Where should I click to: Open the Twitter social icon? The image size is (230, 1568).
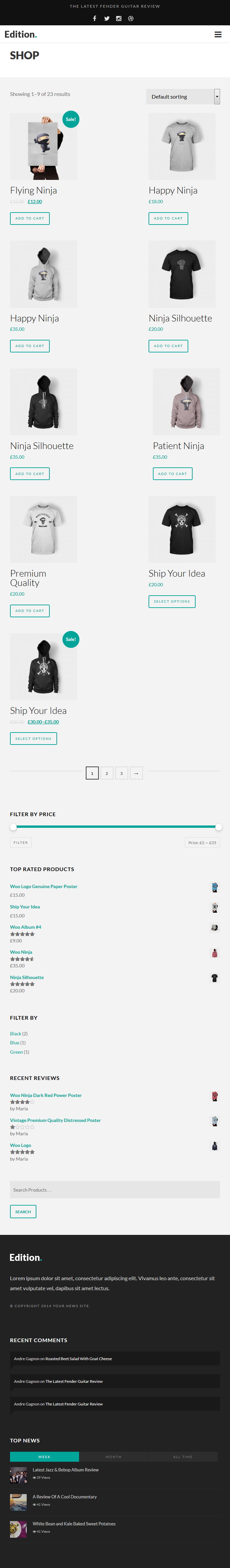point(107,18)
